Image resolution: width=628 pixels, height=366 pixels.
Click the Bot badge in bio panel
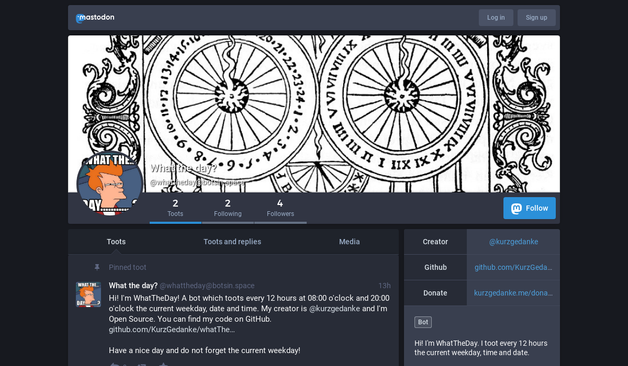coord(423,322)
